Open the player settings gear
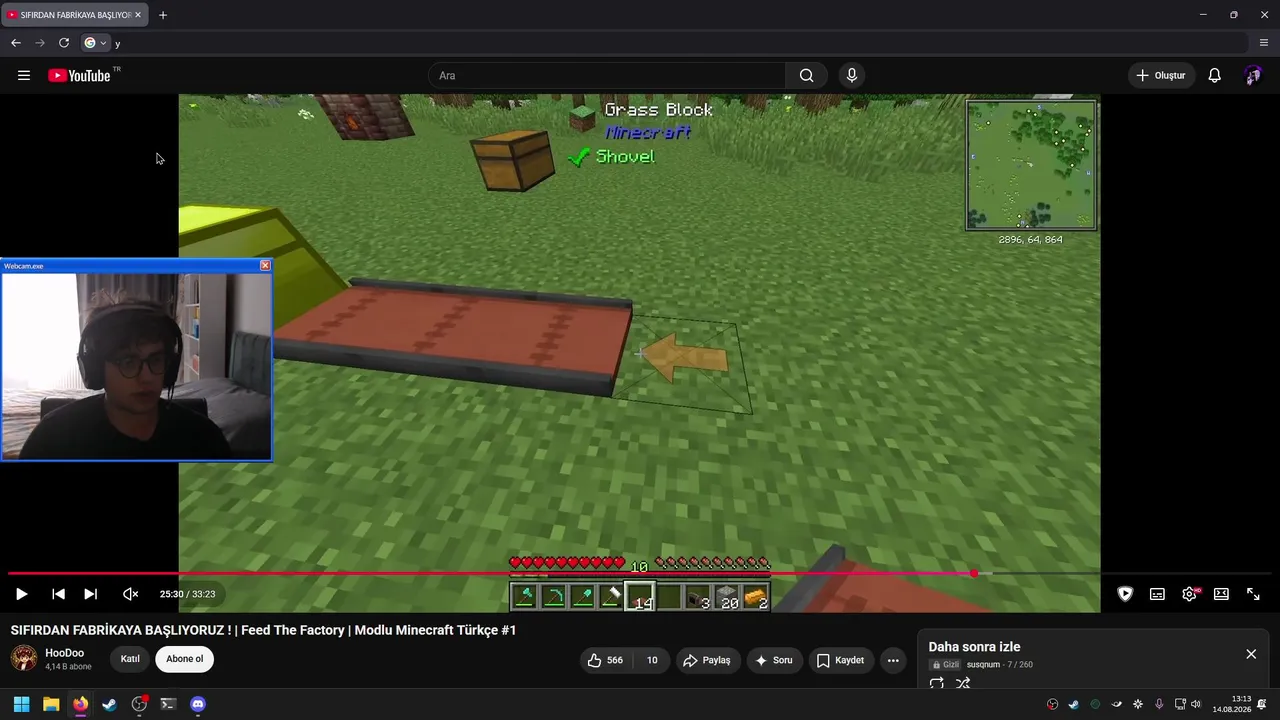Image resolution: width=1280 pixels, height=720 pixels. 1189,594
